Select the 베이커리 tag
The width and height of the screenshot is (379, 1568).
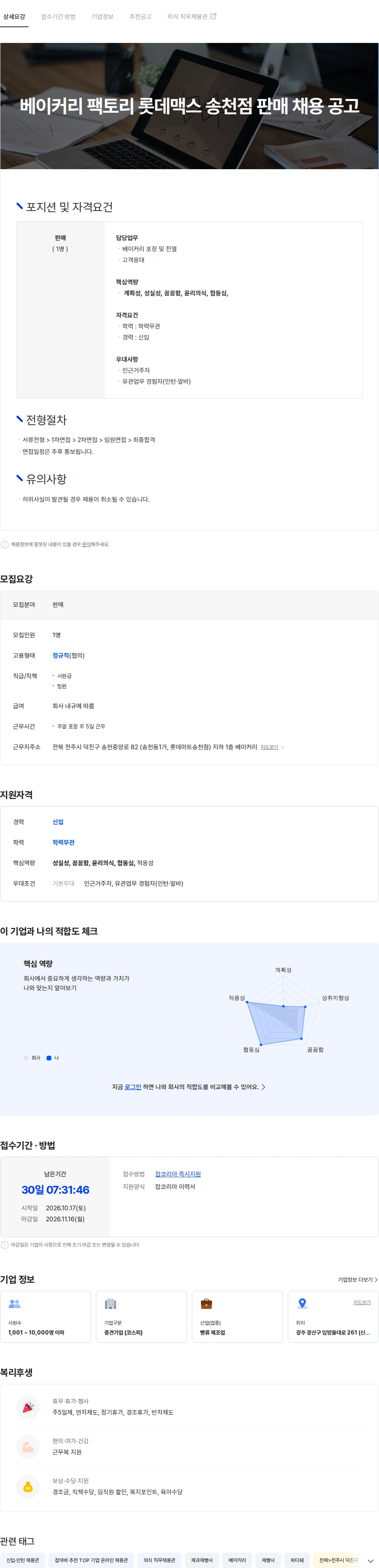tap(237, 1560)
